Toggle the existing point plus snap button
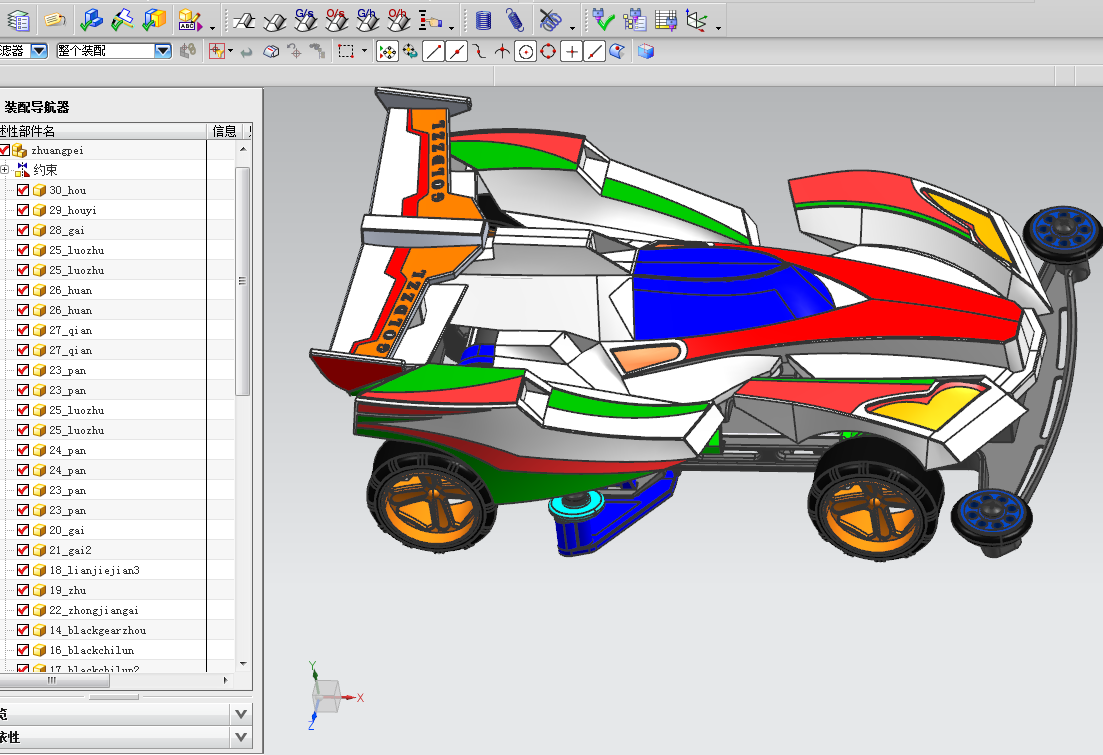 [x=571, y=51]
